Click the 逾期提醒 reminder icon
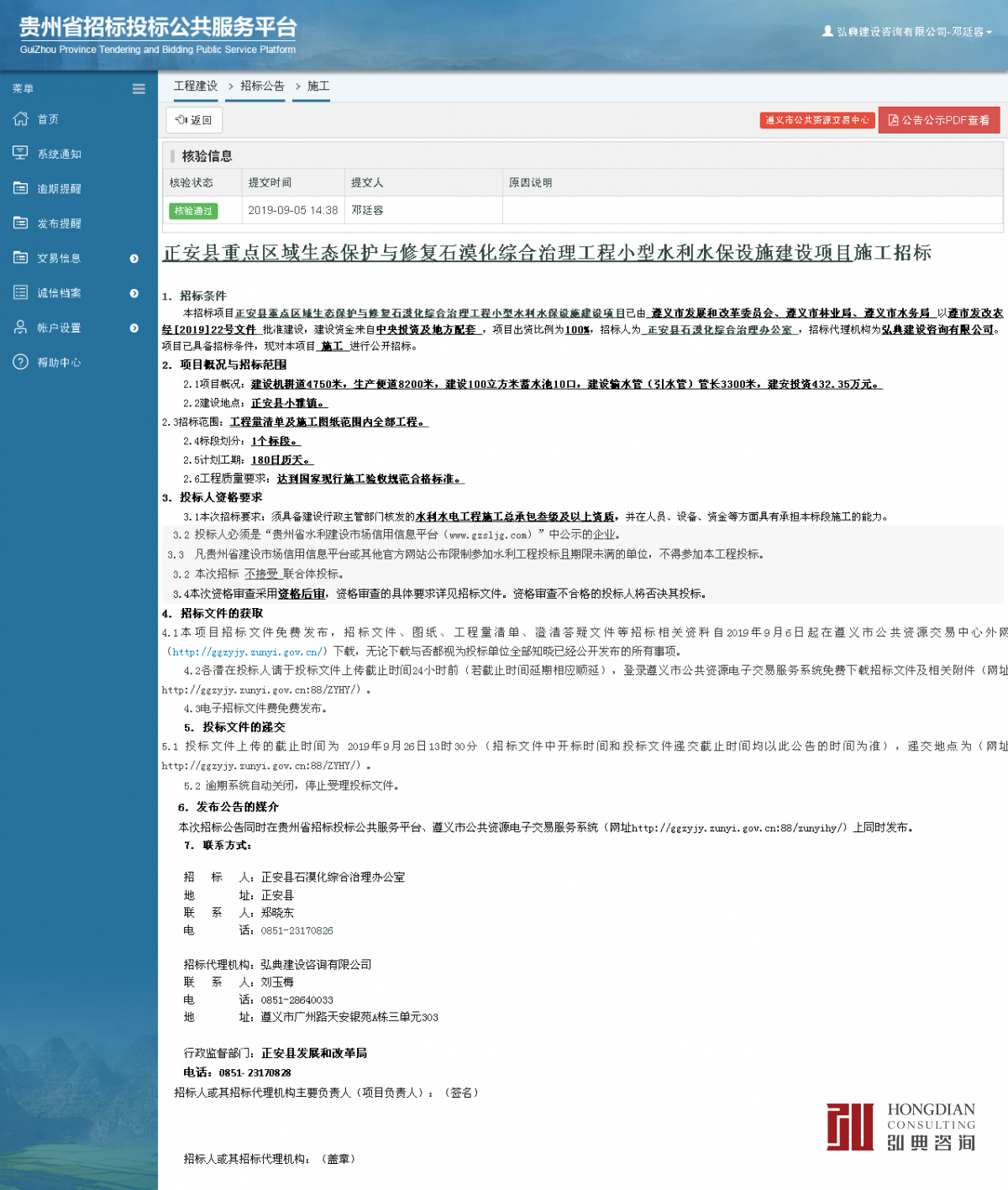The width and height of the screenshot is (1008, 1190). point(20,188)
